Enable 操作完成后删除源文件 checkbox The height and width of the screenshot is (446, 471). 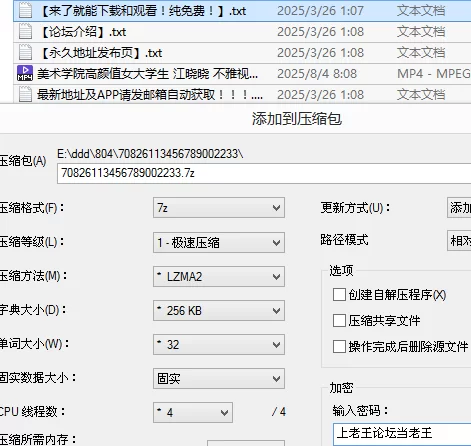pyautogui.click(x=339, y=347)
